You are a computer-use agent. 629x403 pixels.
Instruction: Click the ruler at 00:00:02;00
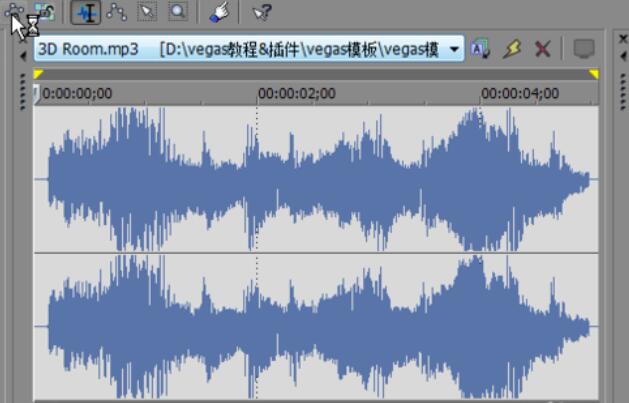(297, 94)
